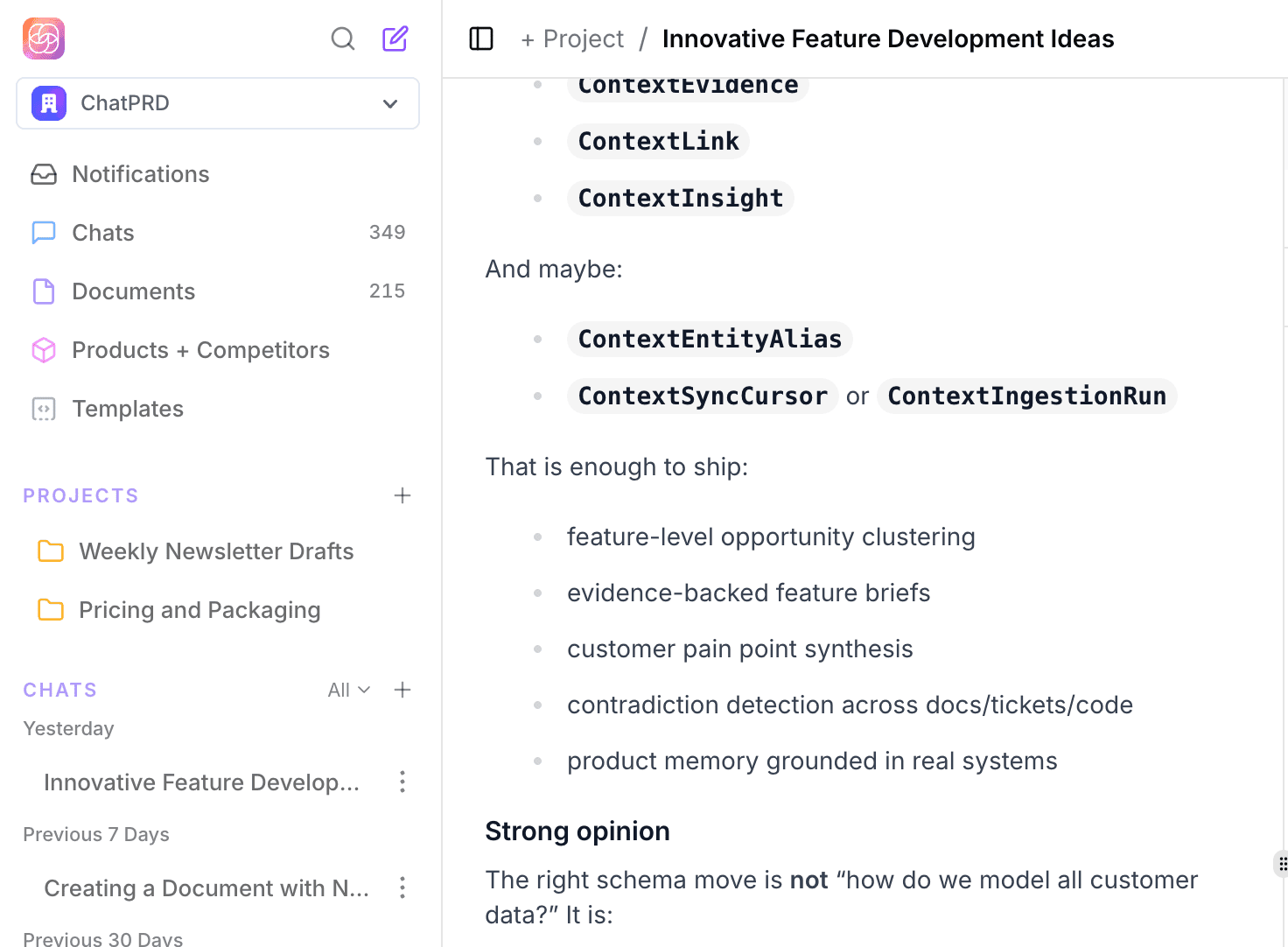Open Creating a Document with N... chat
Screen dimensions: 1288x947
[x=206, y=887]
